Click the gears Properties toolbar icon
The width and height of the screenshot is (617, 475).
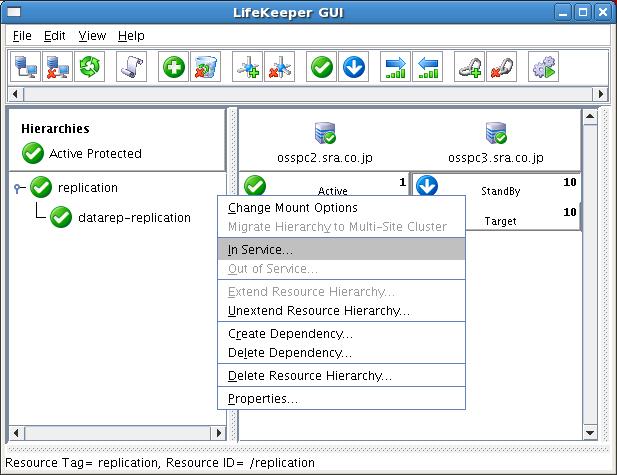coord(543,67)
